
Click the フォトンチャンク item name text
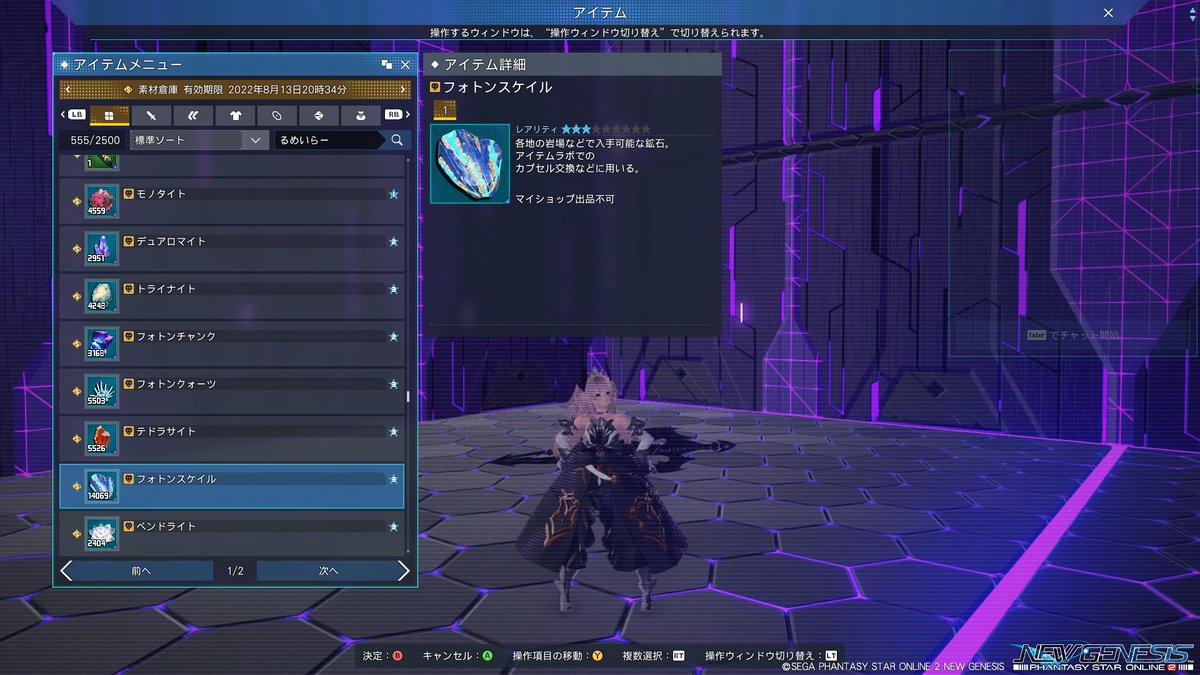pyautogui.click(x=175, y=337)
